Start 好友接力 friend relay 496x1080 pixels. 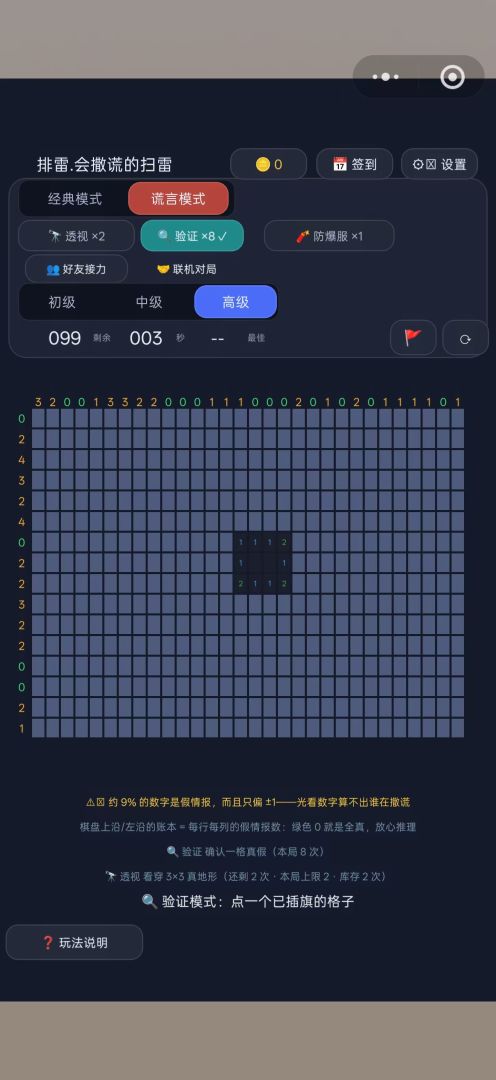click(x=76, y=269)
